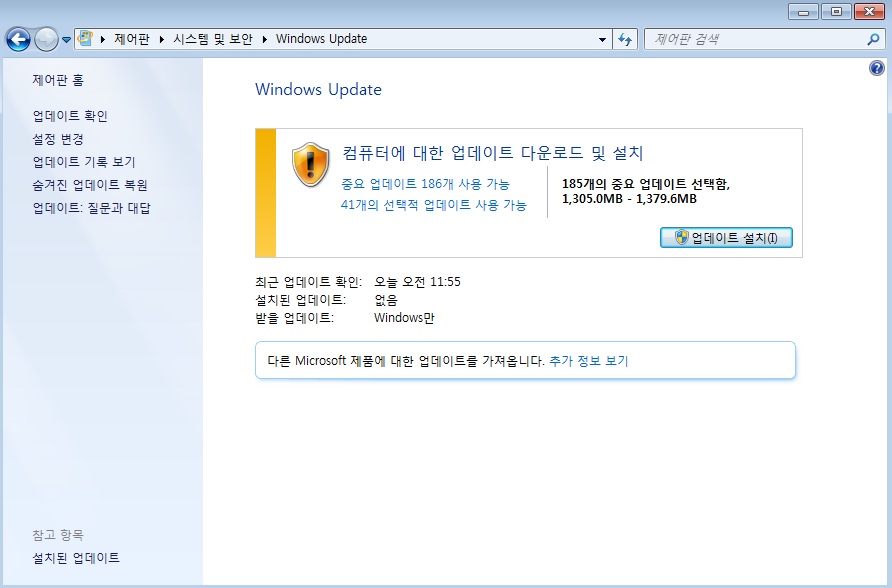
Task: Open 추가 정보 보기 link
Action: pyautogui.click(x=588, y=361)
